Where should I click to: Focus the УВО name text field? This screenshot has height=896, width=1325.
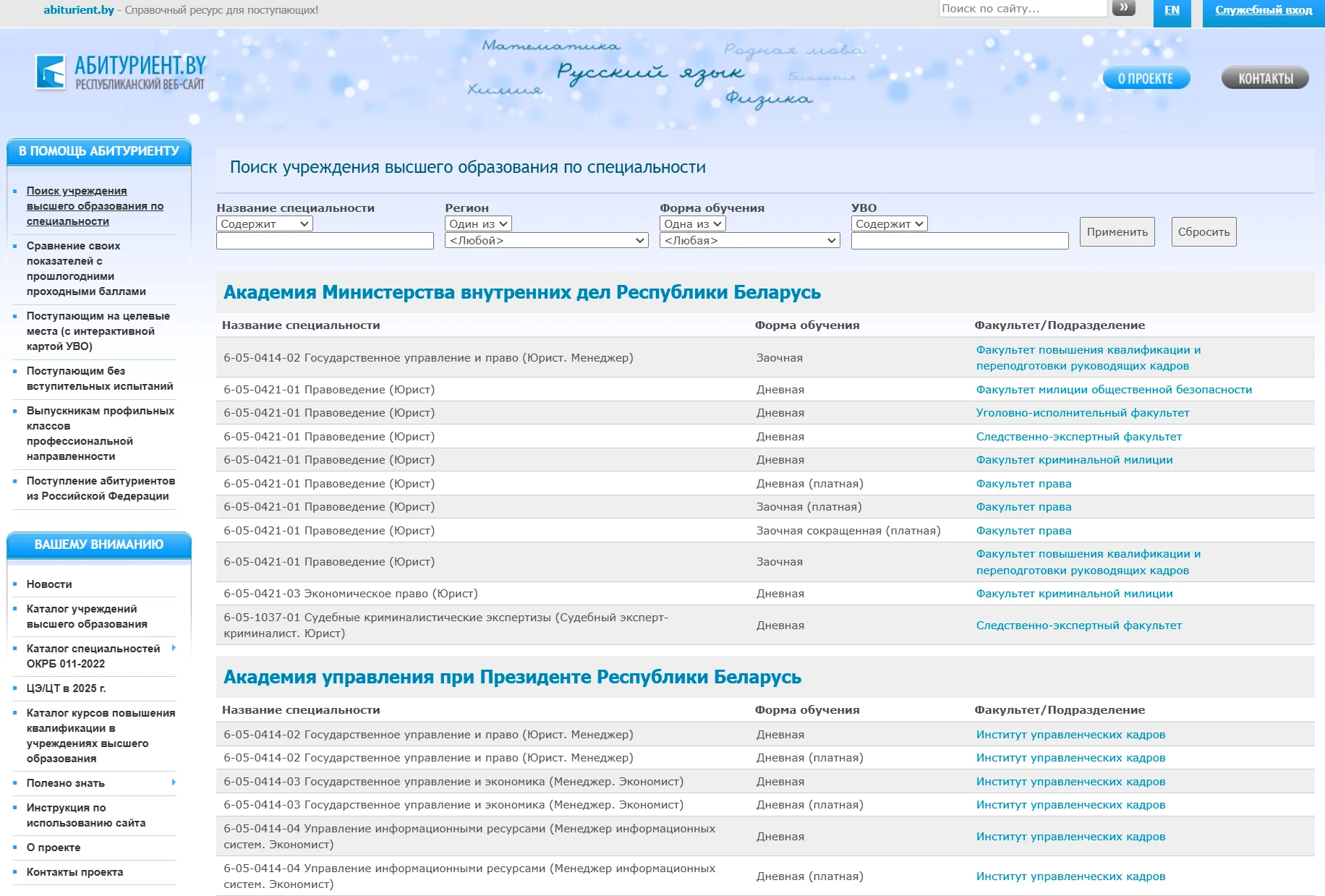[960, 241]
